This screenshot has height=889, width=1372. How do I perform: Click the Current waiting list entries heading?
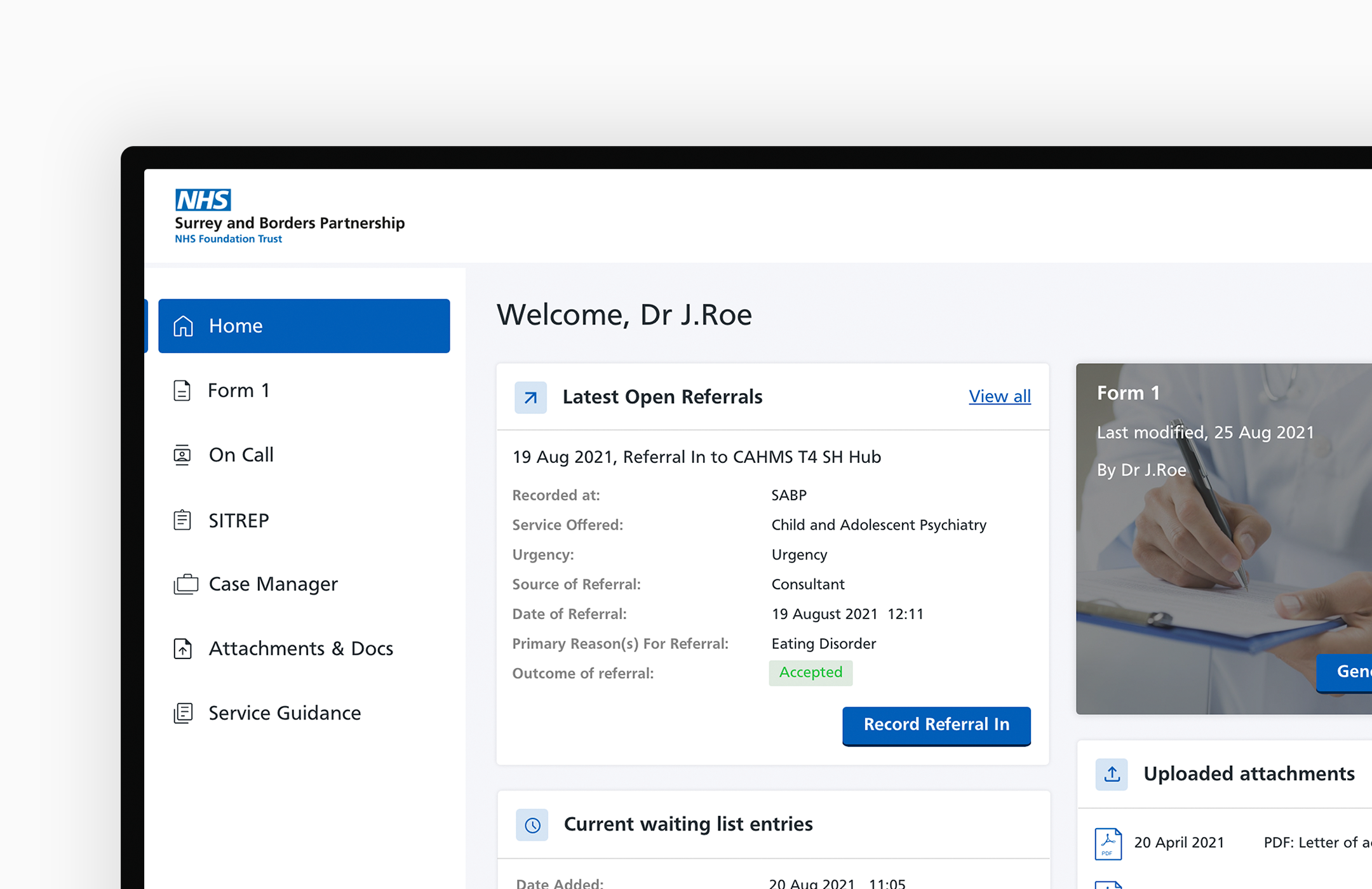pos(689,824)
